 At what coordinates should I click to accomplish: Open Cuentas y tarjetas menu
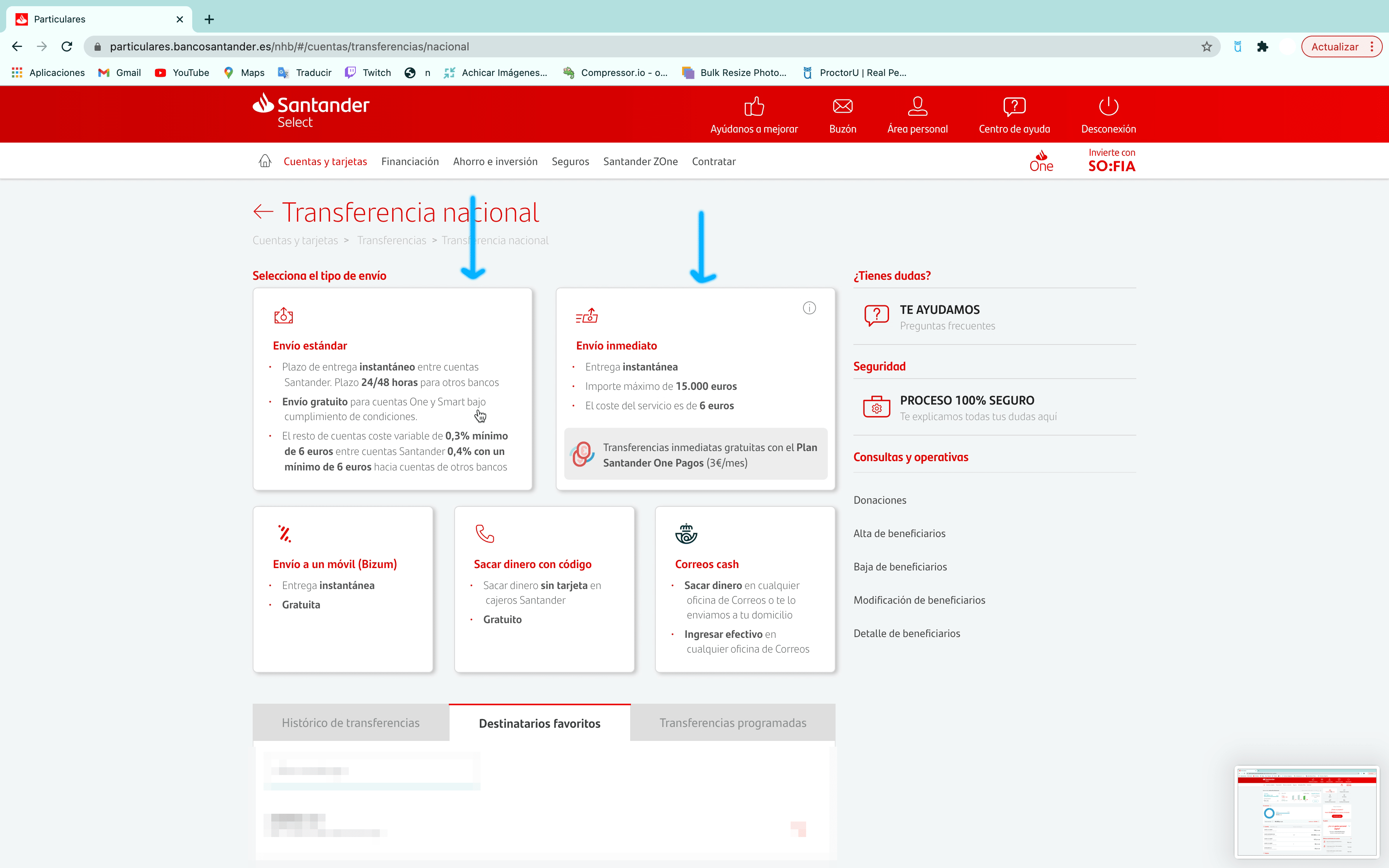[x=325, y=161]
